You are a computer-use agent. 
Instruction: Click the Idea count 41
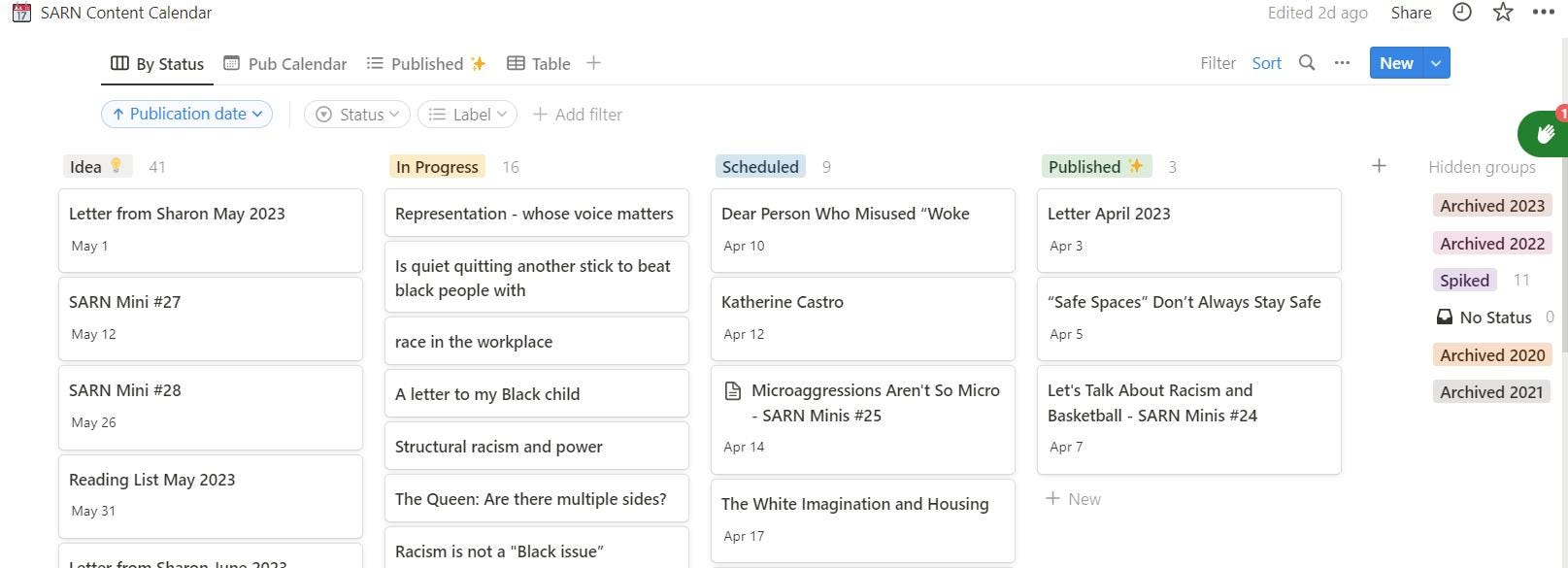coord(157,167)
